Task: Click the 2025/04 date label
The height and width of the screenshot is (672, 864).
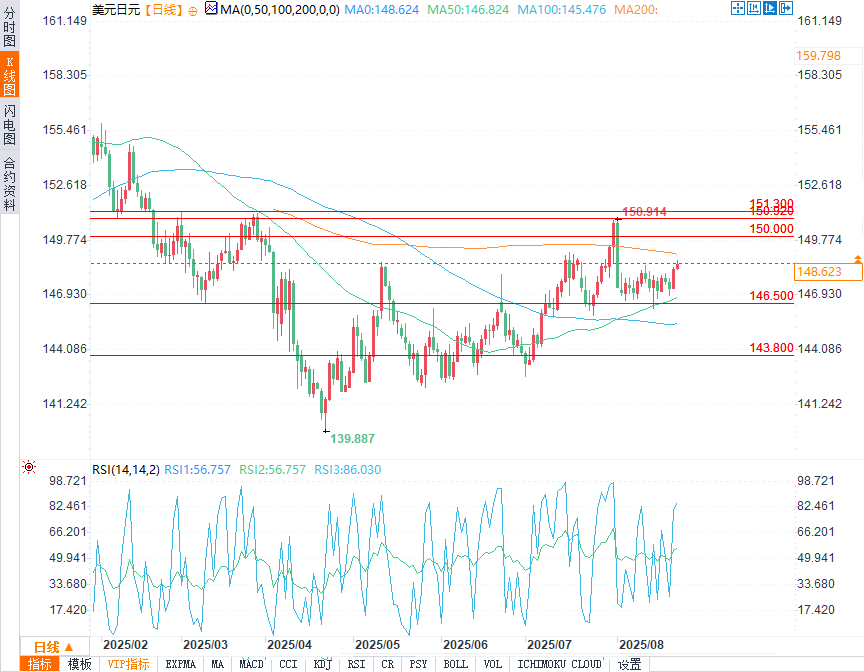Action: tap(289, 644)
